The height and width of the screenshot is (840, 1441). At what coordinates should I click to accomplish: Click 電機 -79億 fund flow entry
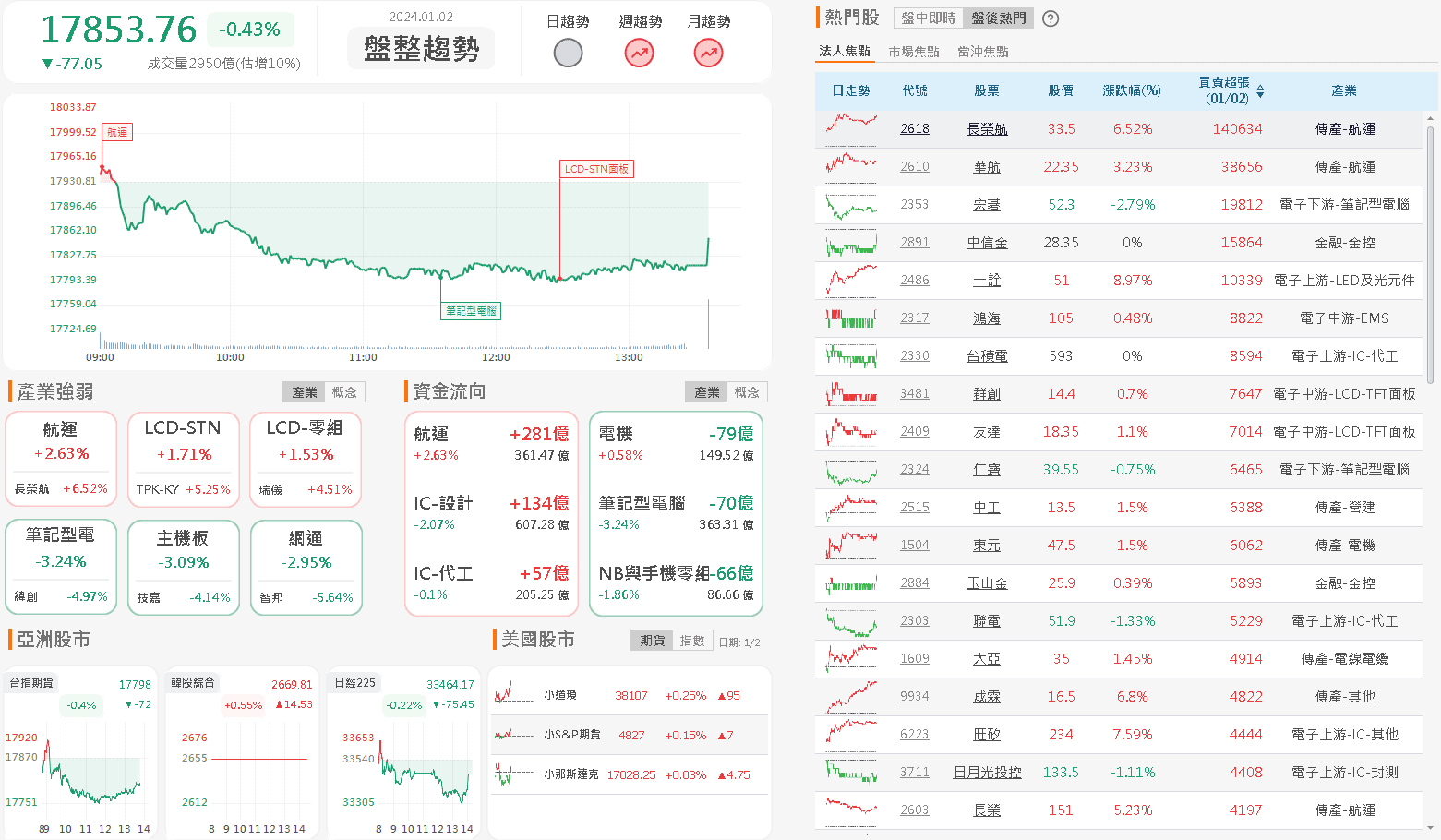coord(676,443)
